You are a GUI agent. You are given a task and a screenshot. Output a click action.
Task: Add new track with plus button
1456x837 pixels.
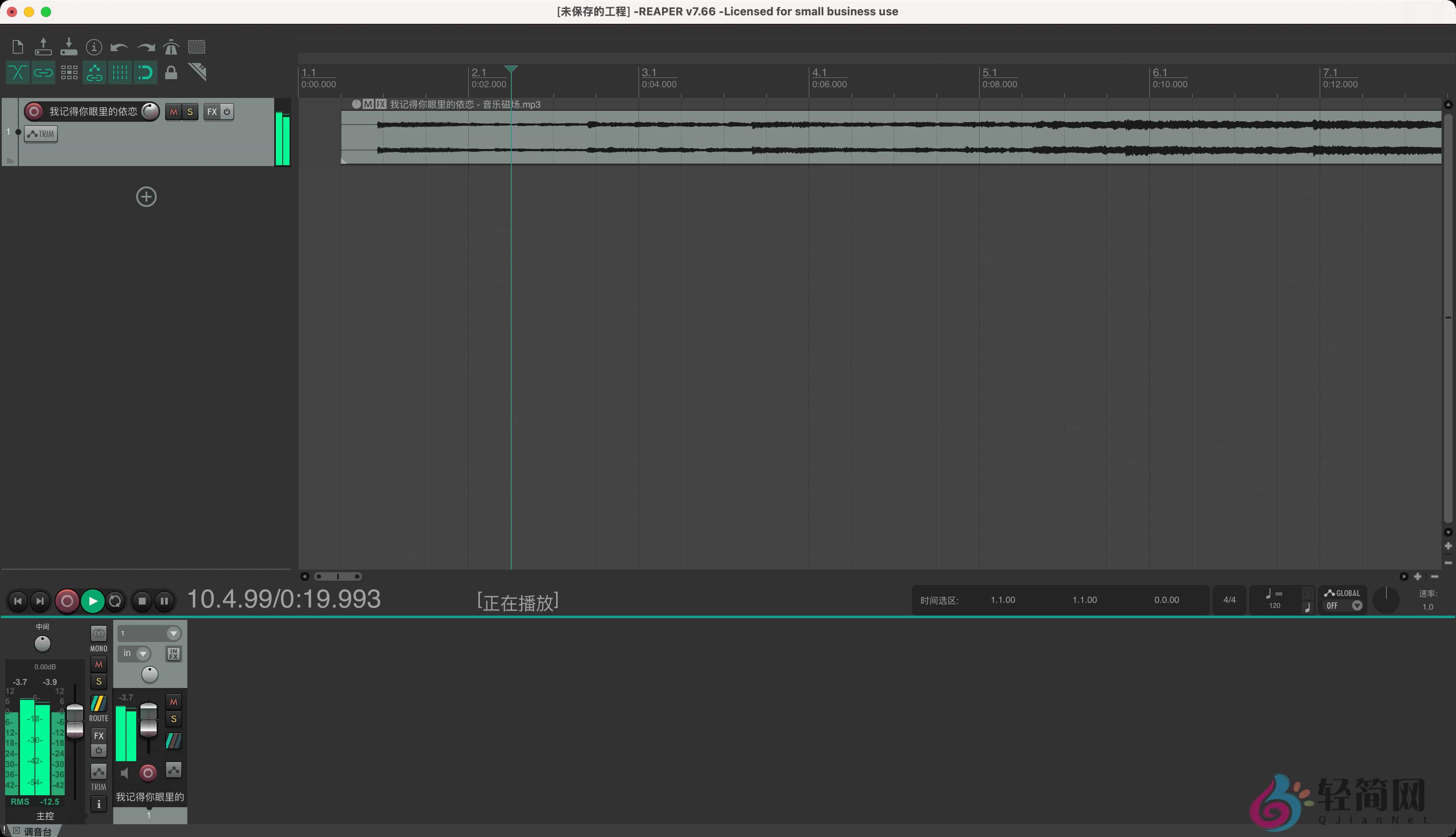[146, 197]
